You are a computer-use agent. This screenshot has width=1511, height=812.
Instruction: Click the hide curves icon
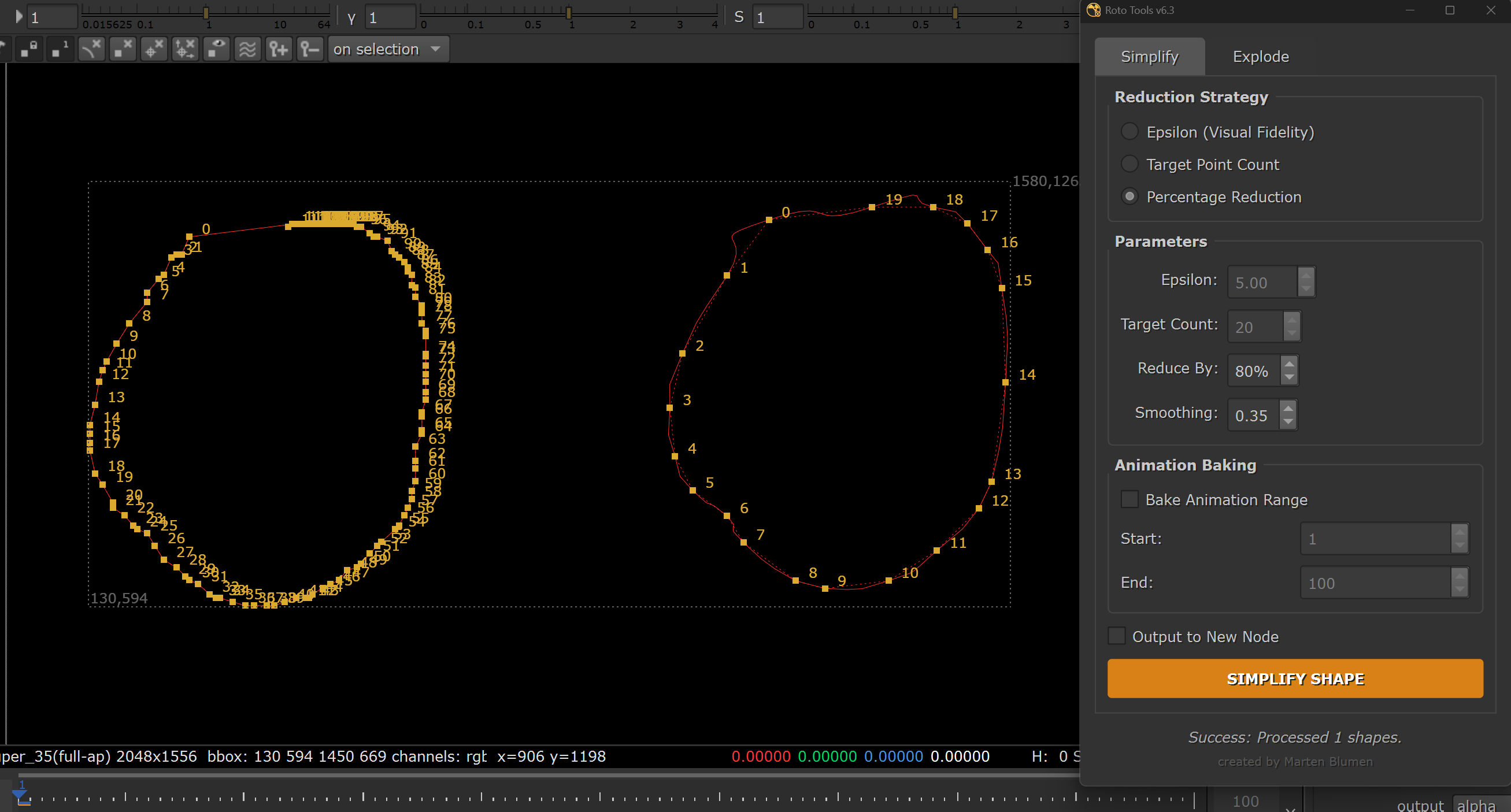coord(91,49)
